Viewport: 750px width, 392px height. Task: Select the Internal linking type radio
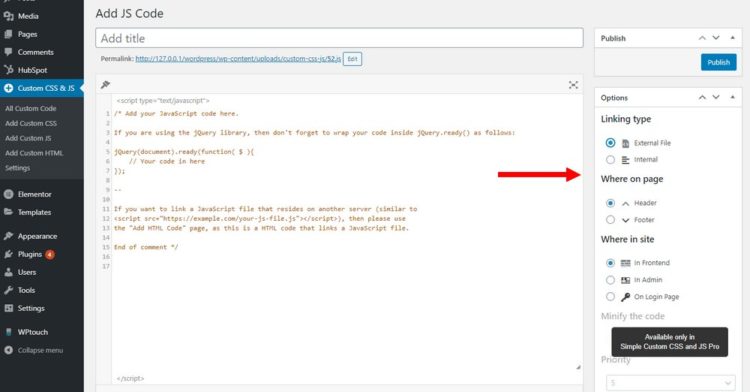(610, 160)
